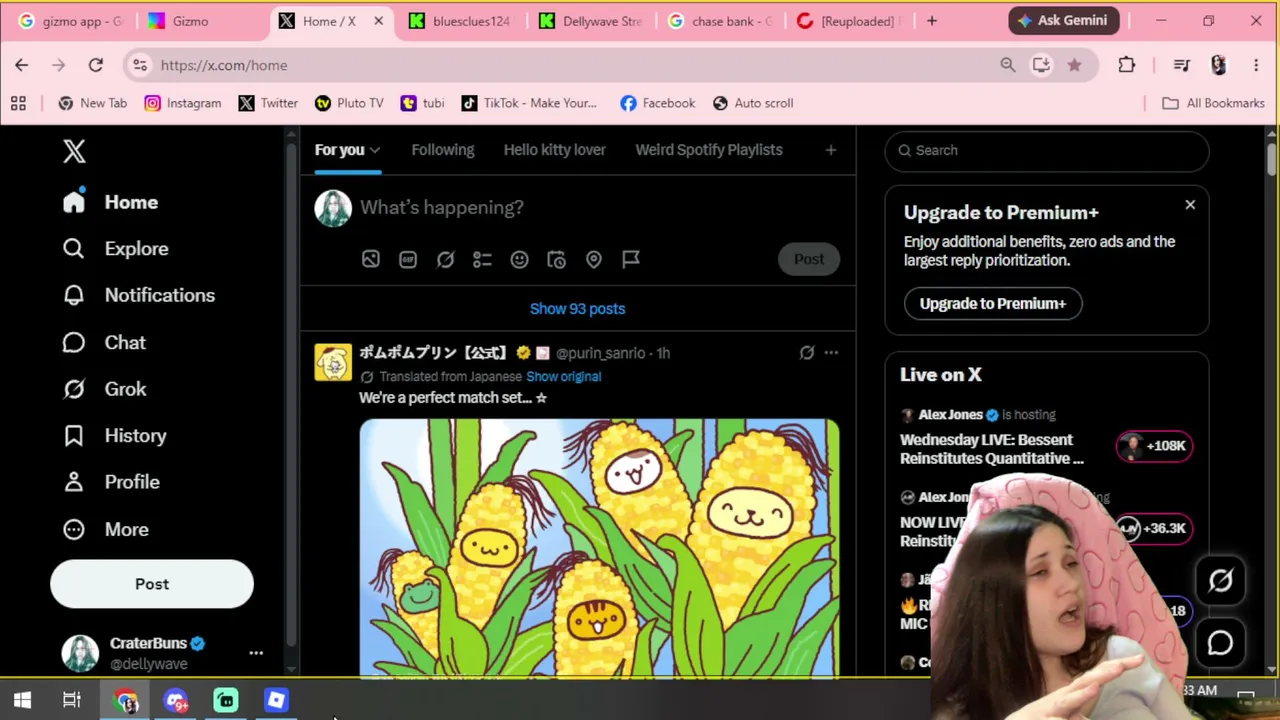Switch to the chase bank browser tab

click(720, 21)
